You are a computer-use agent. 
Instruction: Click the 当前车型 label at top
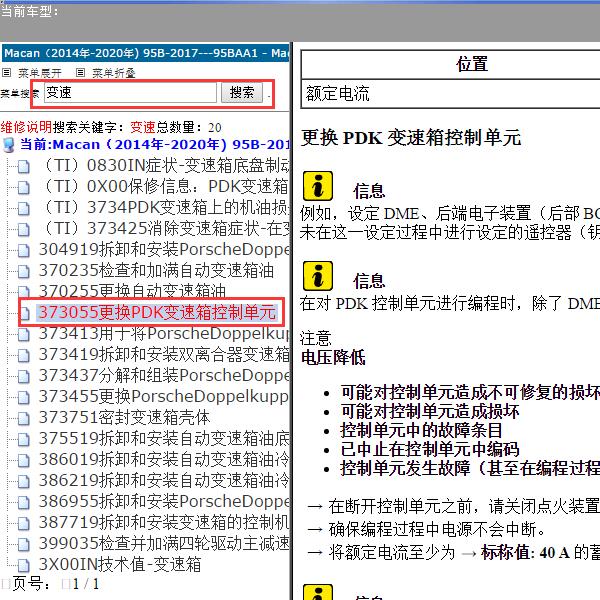point(29,11)
